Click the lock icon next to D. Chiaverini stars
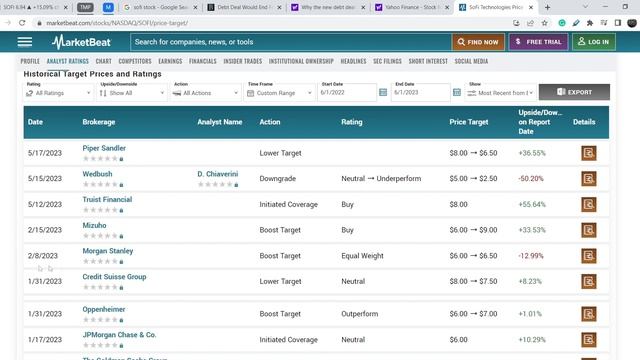 click(236, 184)
